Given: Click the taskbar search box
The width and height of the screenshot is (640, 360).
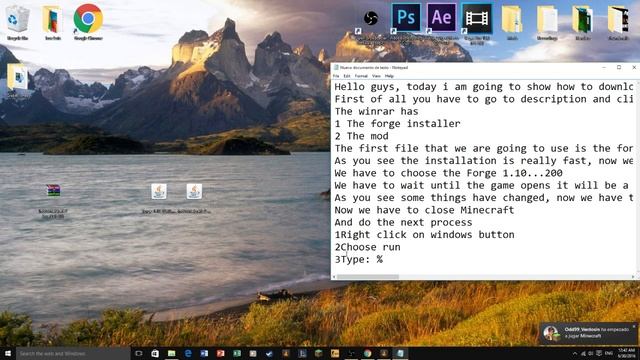Looking at the screenshot, I should point(73,353).
